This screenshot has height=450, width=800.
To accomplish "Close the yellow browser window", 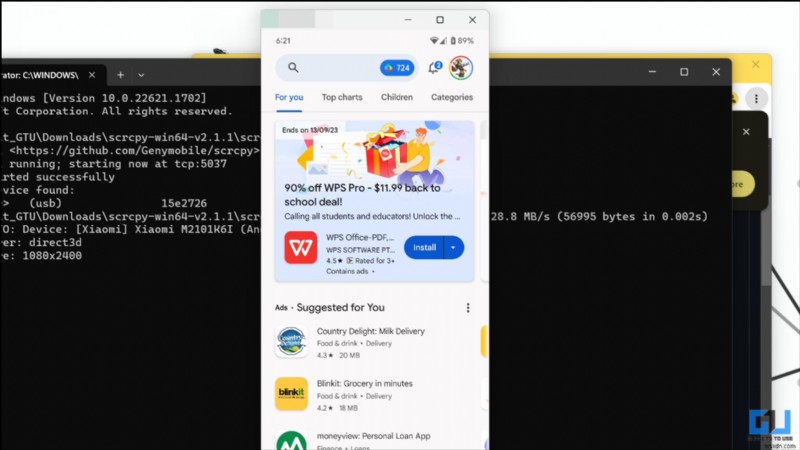I will 756,64.
